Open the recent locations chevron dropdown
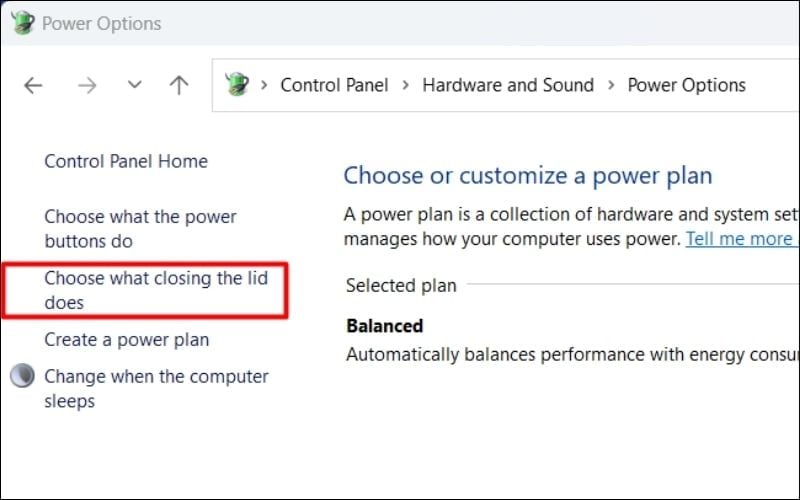The image size is (800, 500). coord(135,86)
